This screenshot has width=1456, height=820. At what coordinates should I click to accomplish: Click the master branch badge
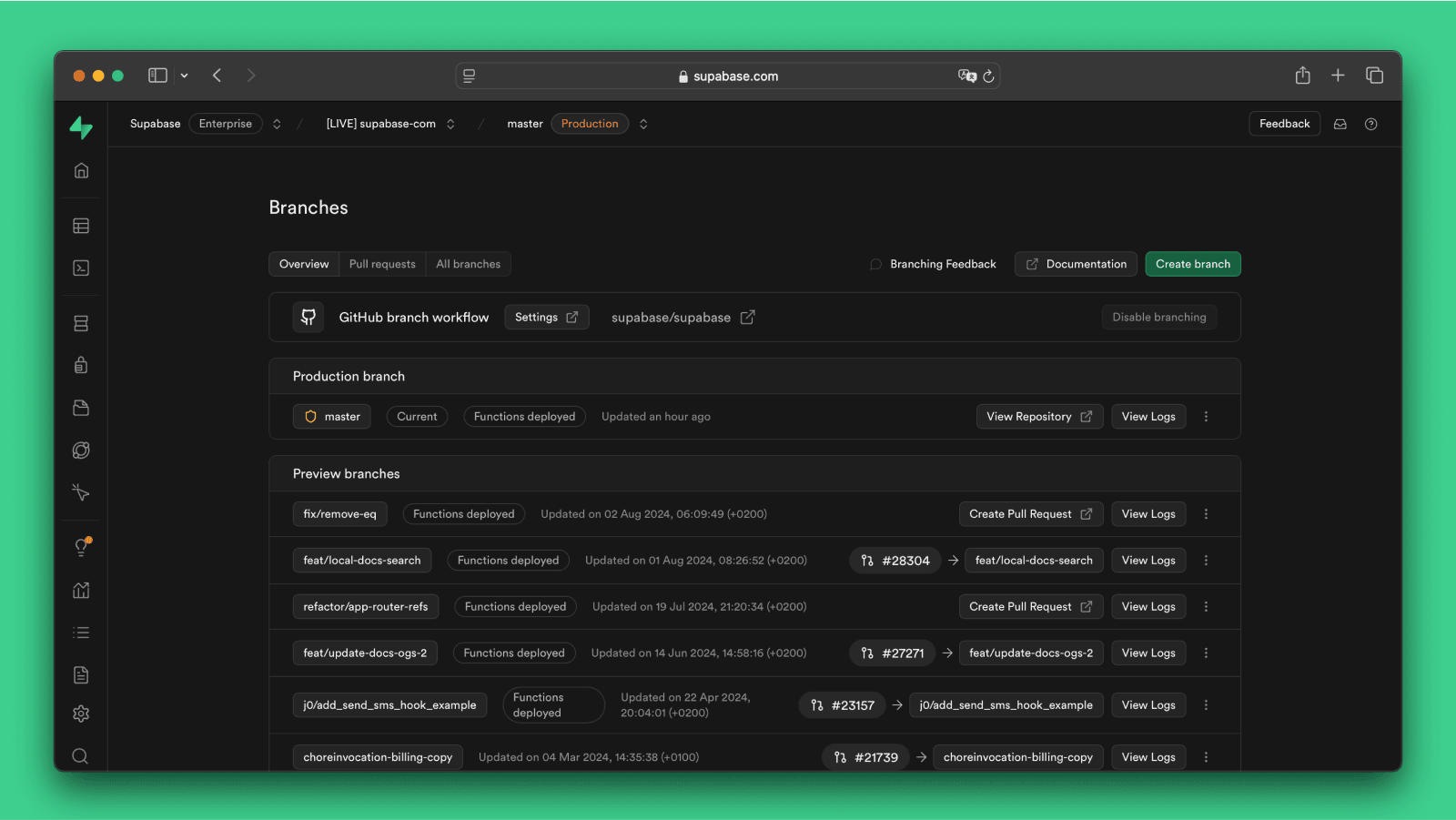point(332,417)
